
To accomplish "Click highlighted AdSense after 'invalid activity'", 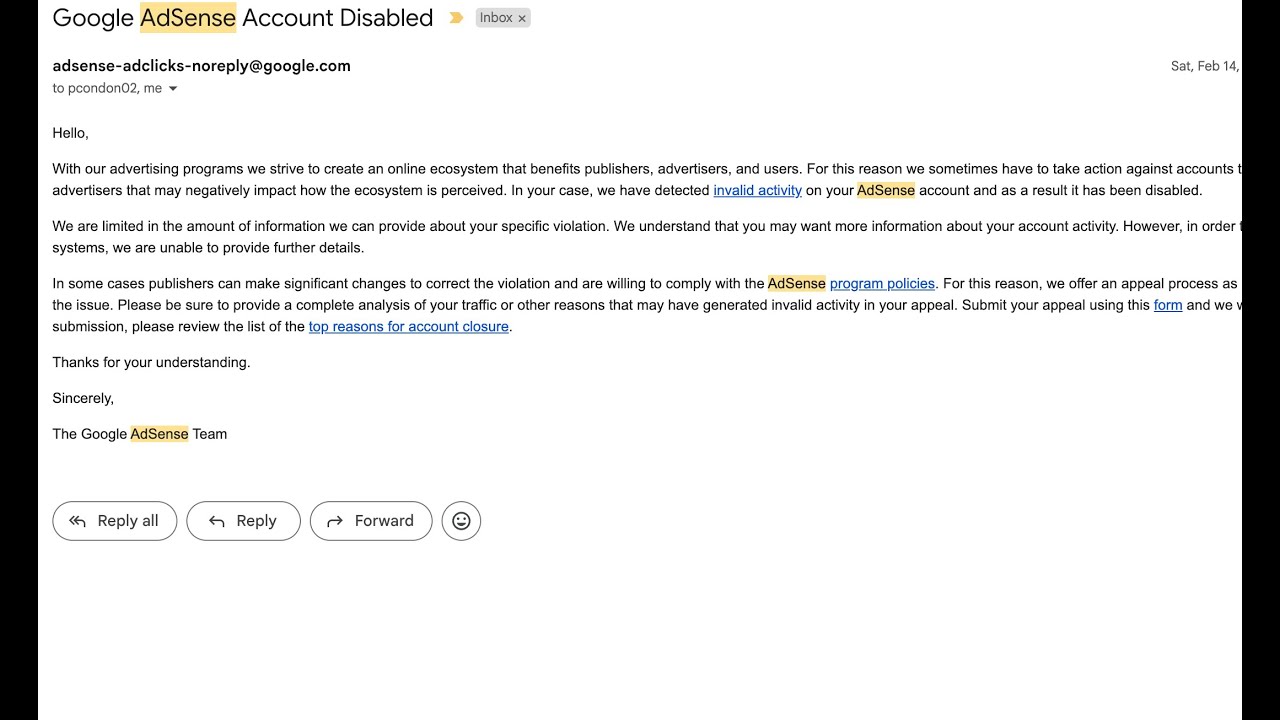I will tap(886, 190).
